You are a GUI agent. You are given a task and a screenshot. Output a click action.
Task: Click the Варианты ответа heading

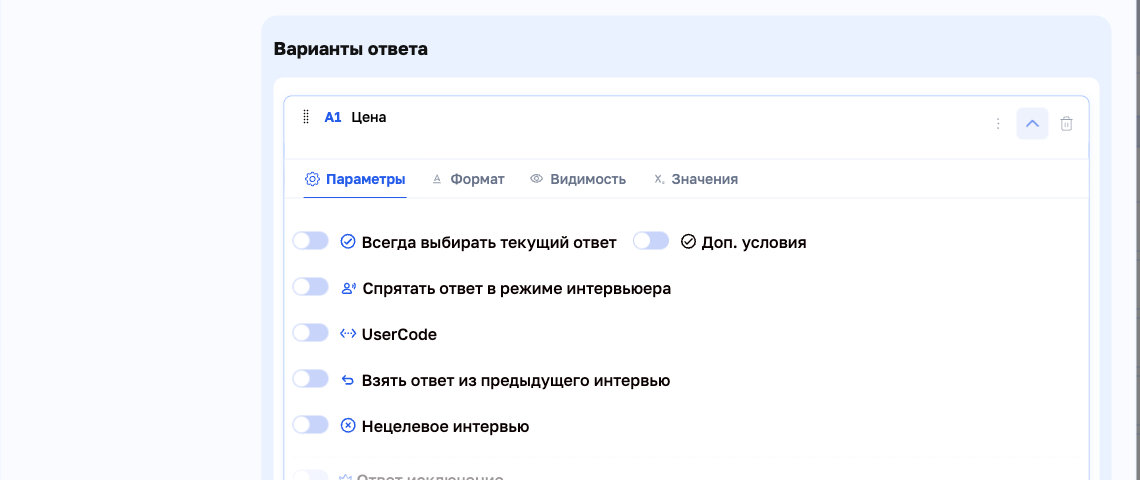tap(350, 49)
